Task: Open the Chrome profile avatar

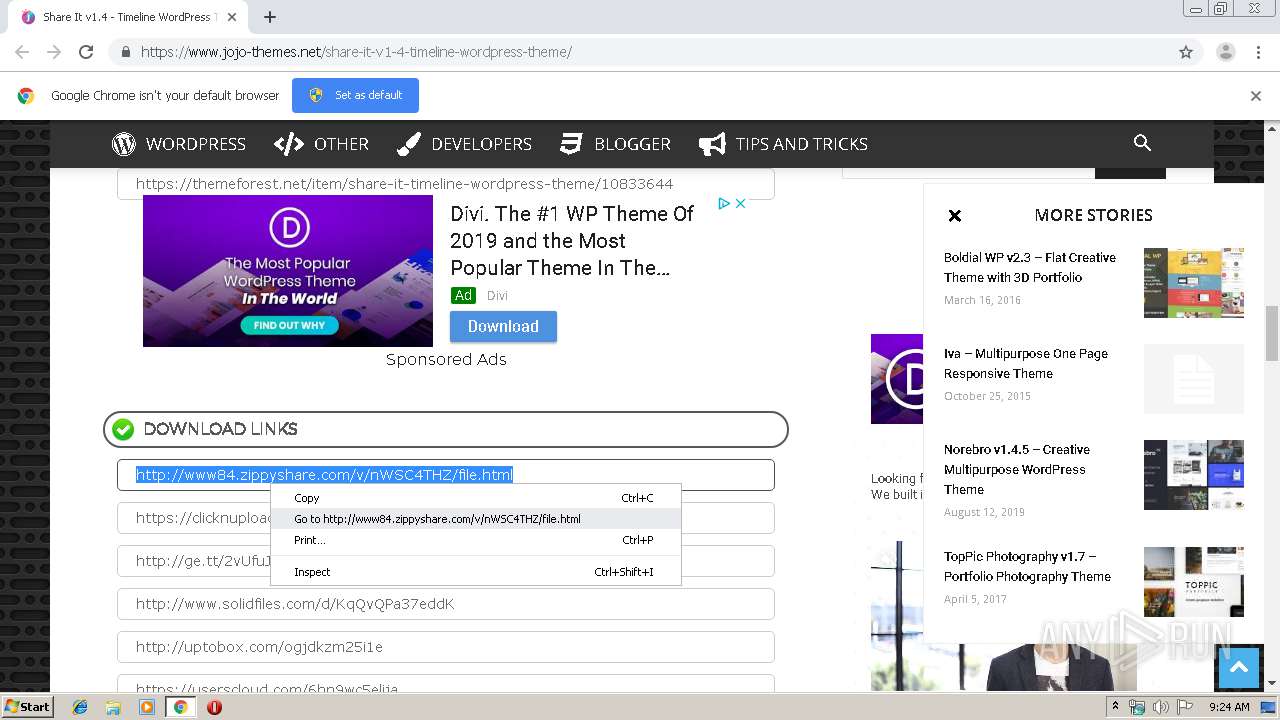Action: (1225, 52)
